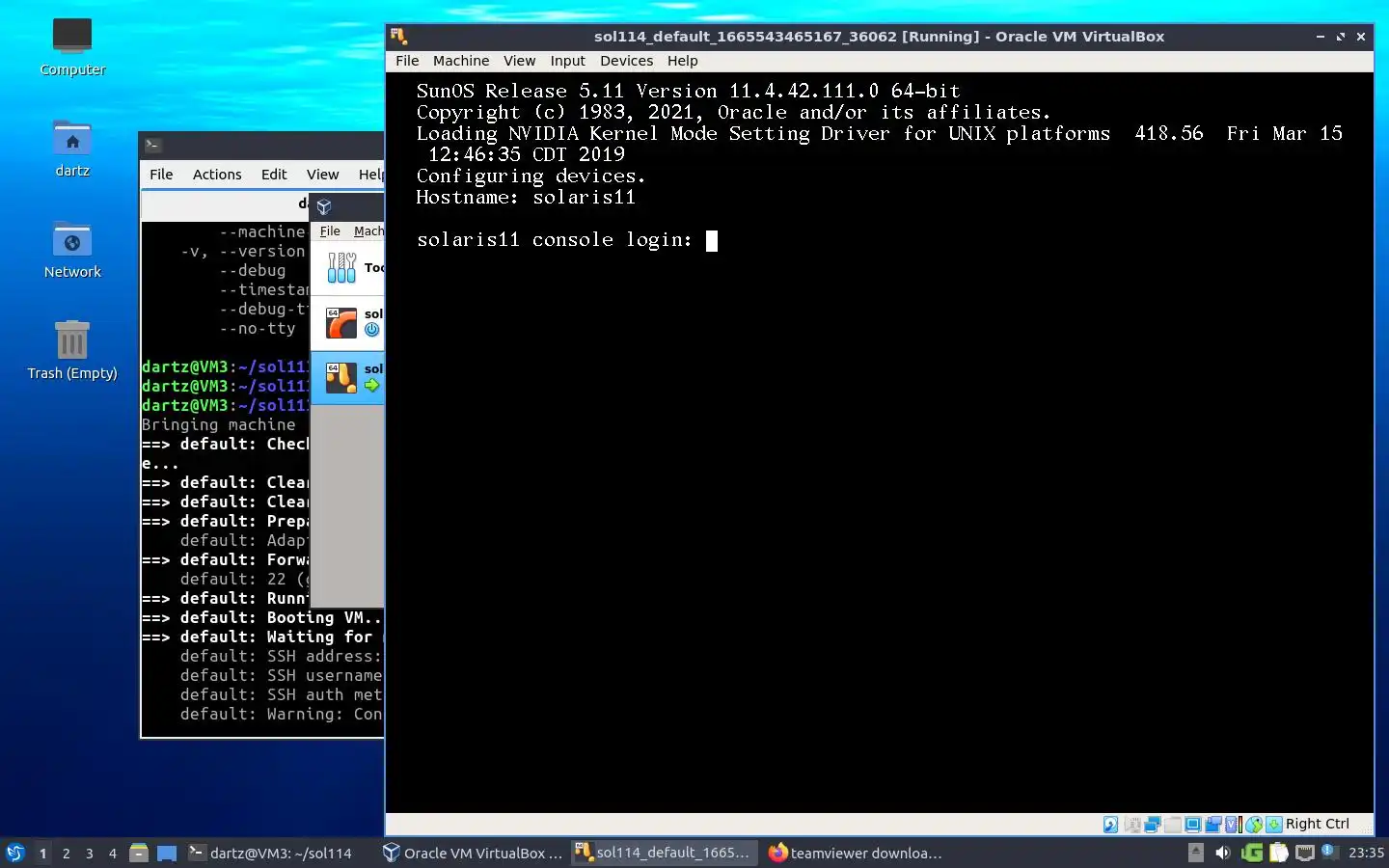Open the clipboard manager tray icon
1389x868 pixels.
(x=1279, y=853)
